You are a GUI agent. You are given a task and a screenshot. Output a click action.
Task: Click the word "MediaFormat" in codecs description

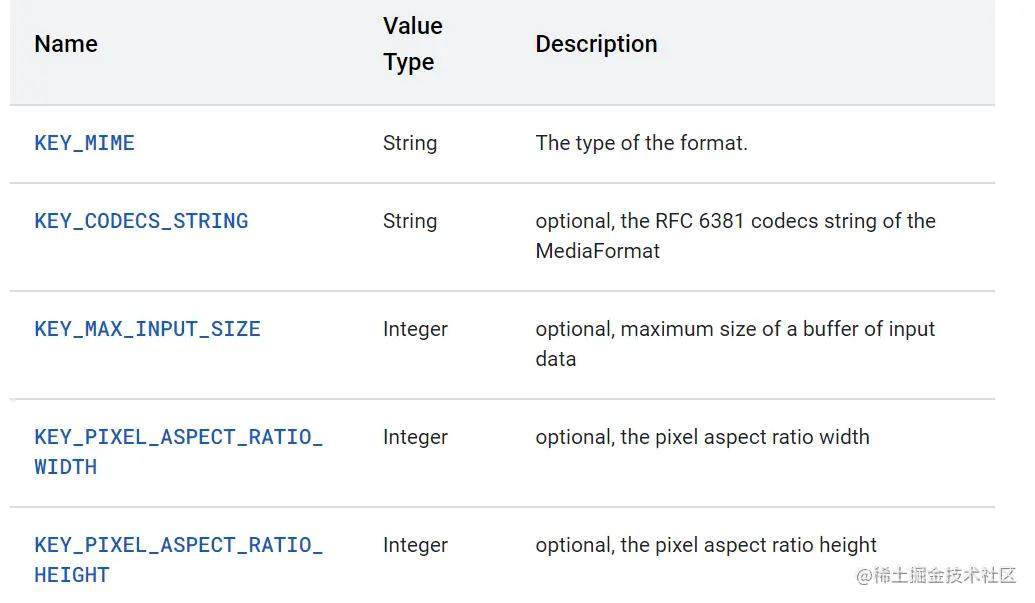pos(597,251)
